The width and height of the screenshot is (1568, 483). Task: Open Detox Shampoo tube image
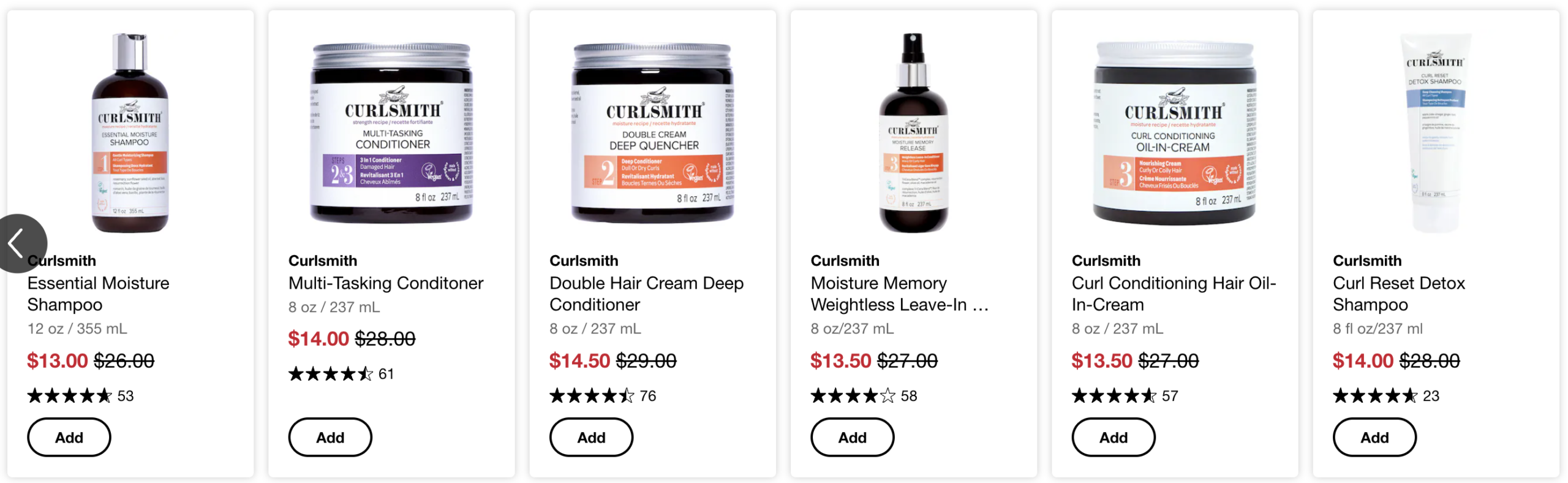(x=1436, y=133)
